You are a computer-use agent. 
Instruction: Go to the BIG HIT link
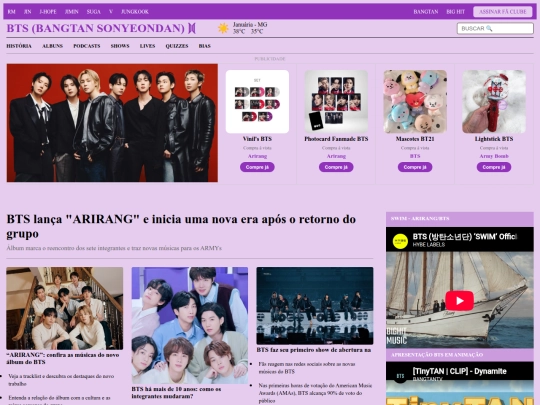coord(455,12)
